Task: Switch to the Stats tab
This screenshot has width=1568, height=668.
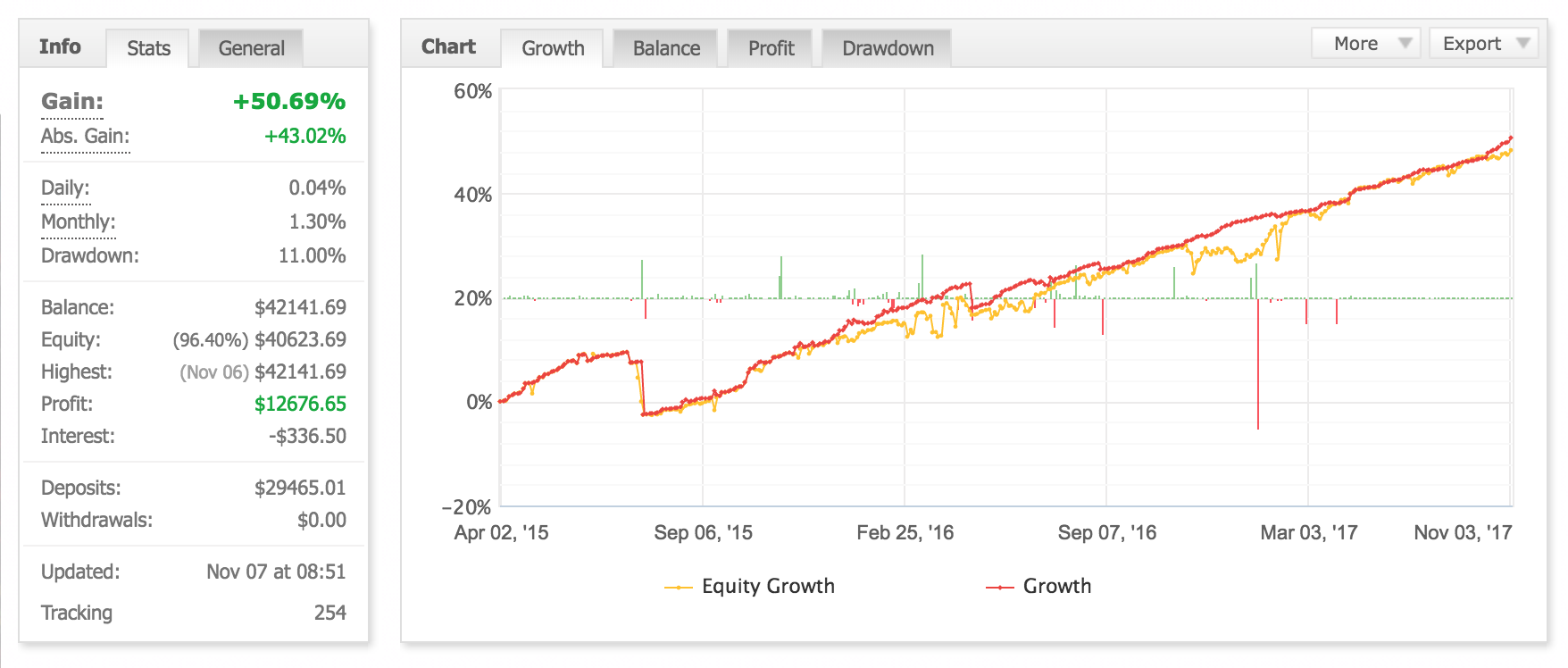Action: pyautogui.click(x=148, y=48)
